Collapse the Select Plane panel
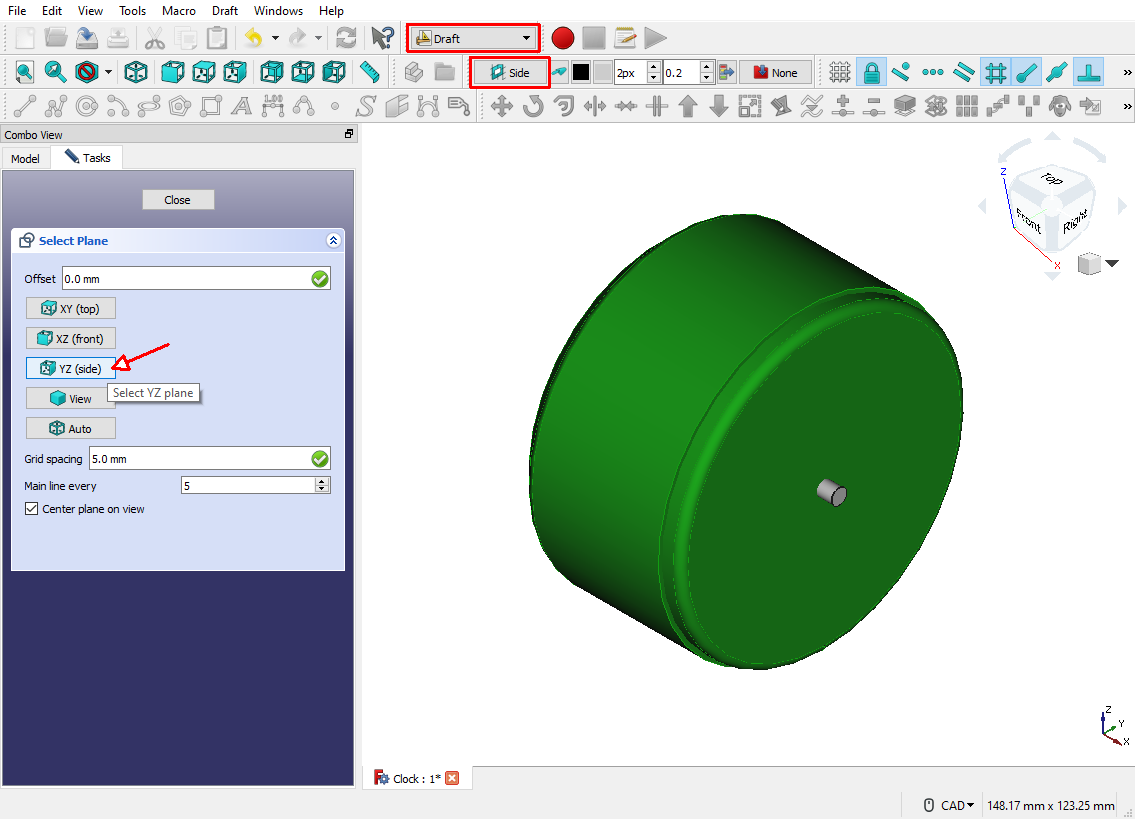The height and width of the screenshot is (819, 1135). point(333,240)
